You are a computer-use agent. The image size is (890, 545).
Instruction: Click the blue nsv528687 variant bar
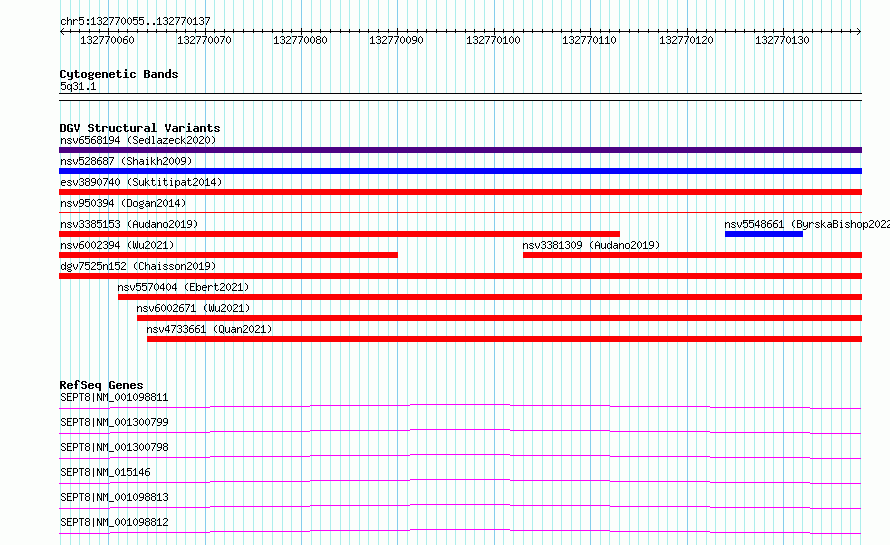click(460, 171)
